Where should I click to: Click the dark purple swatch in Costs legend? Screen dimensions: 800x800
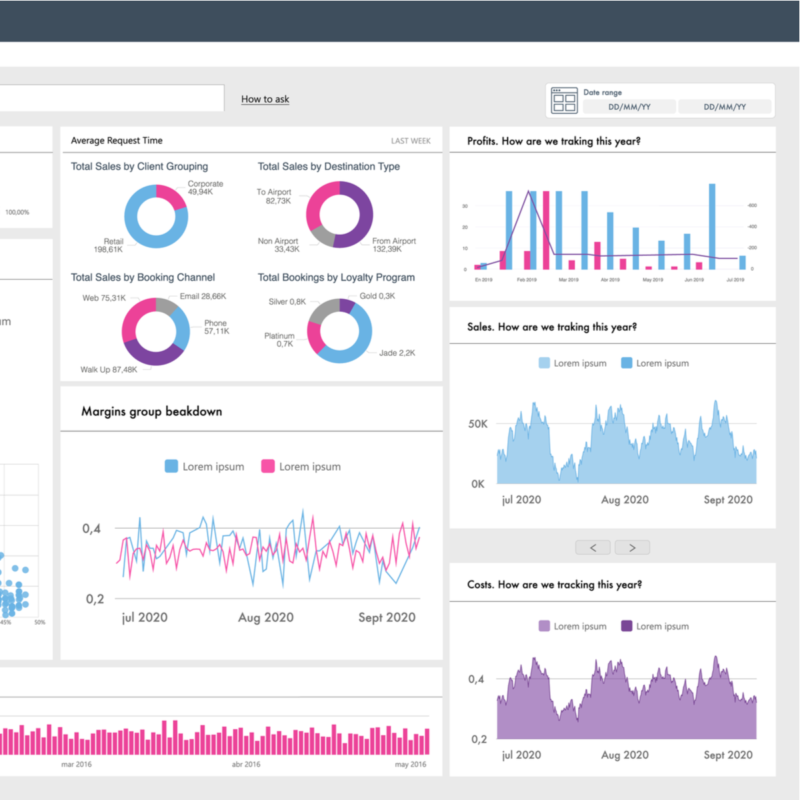627,626
